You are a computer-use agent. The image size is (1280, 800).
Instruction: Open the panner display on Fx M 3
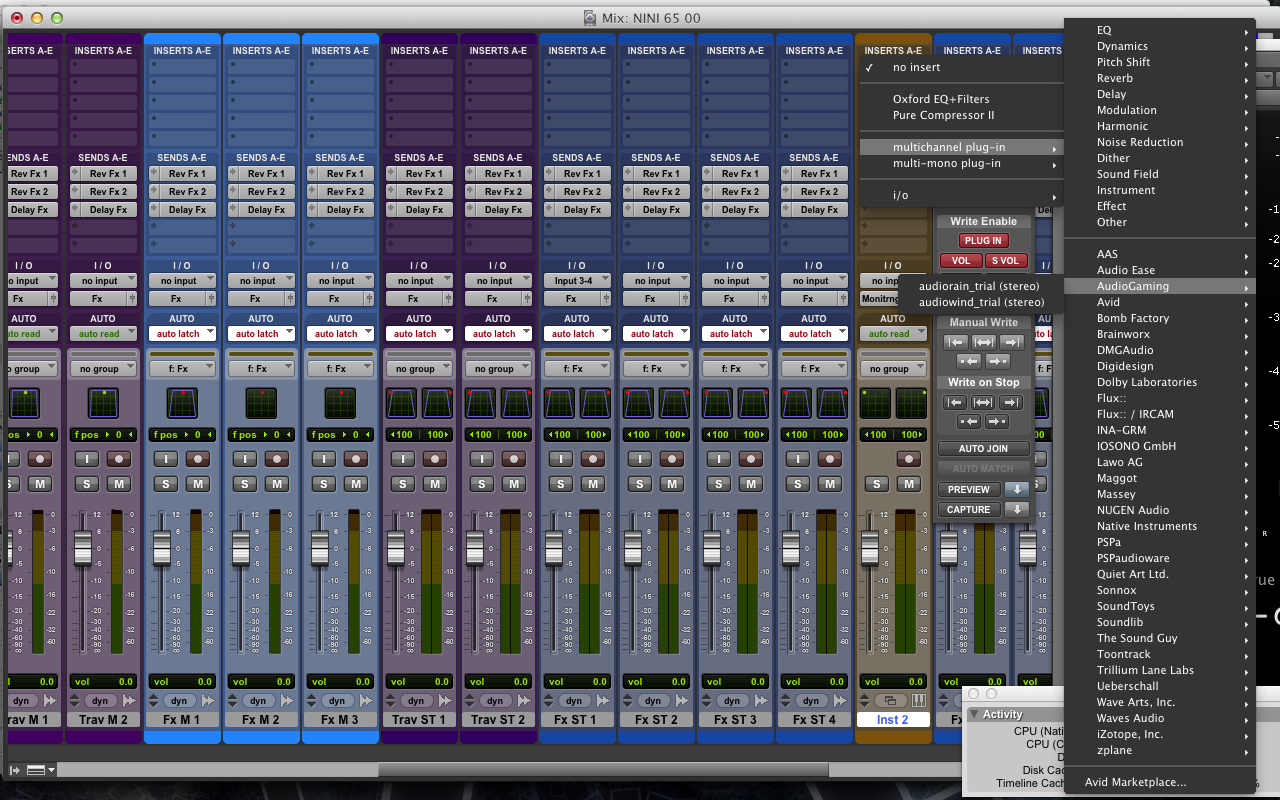(340, 403)
